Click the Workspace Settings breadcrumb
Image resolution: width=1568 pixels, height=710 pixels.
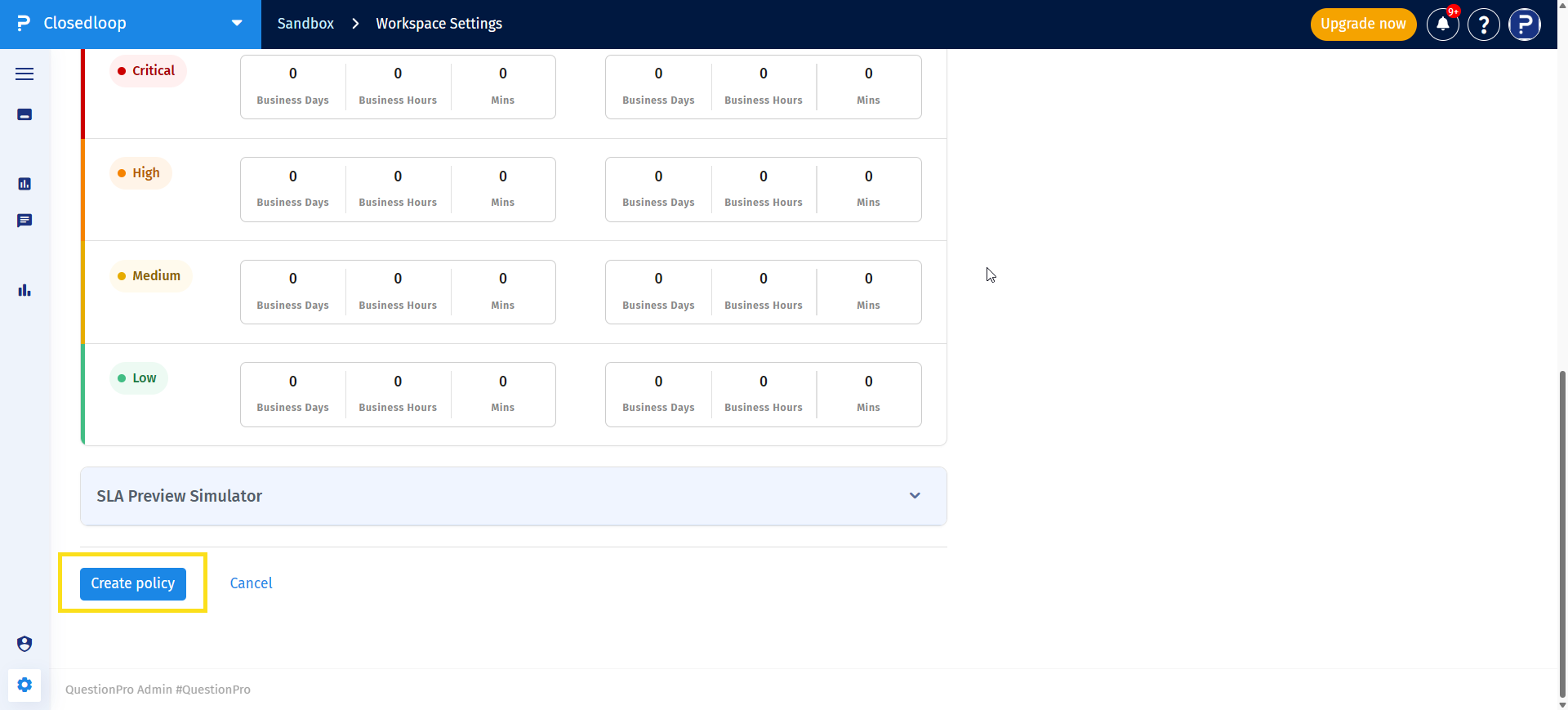[x=439, y=24]
